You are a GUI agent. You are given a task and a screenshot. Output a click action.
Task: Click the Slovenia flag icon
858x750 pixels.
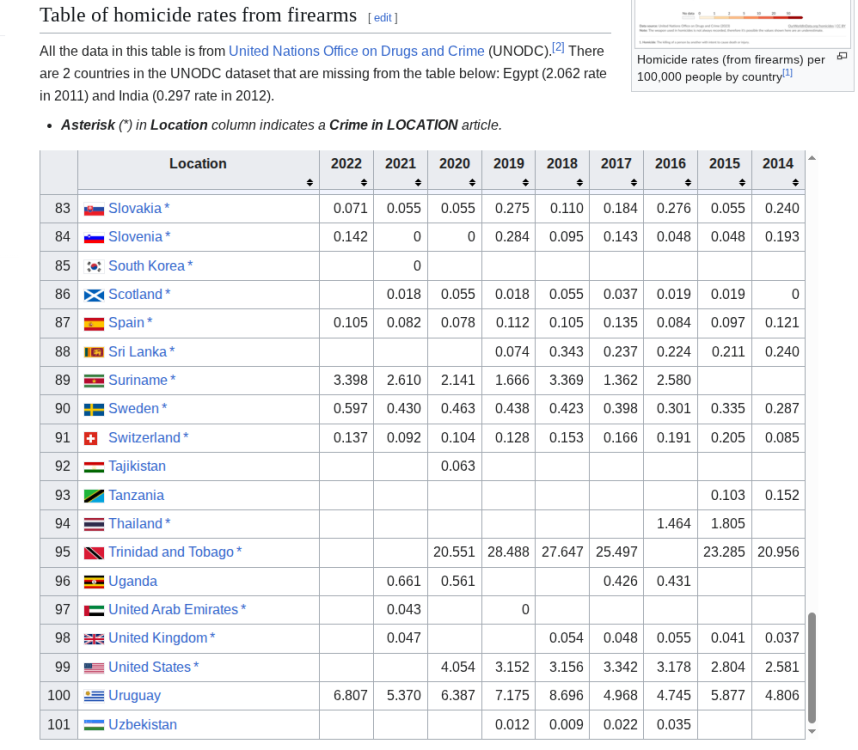[94, 238]
